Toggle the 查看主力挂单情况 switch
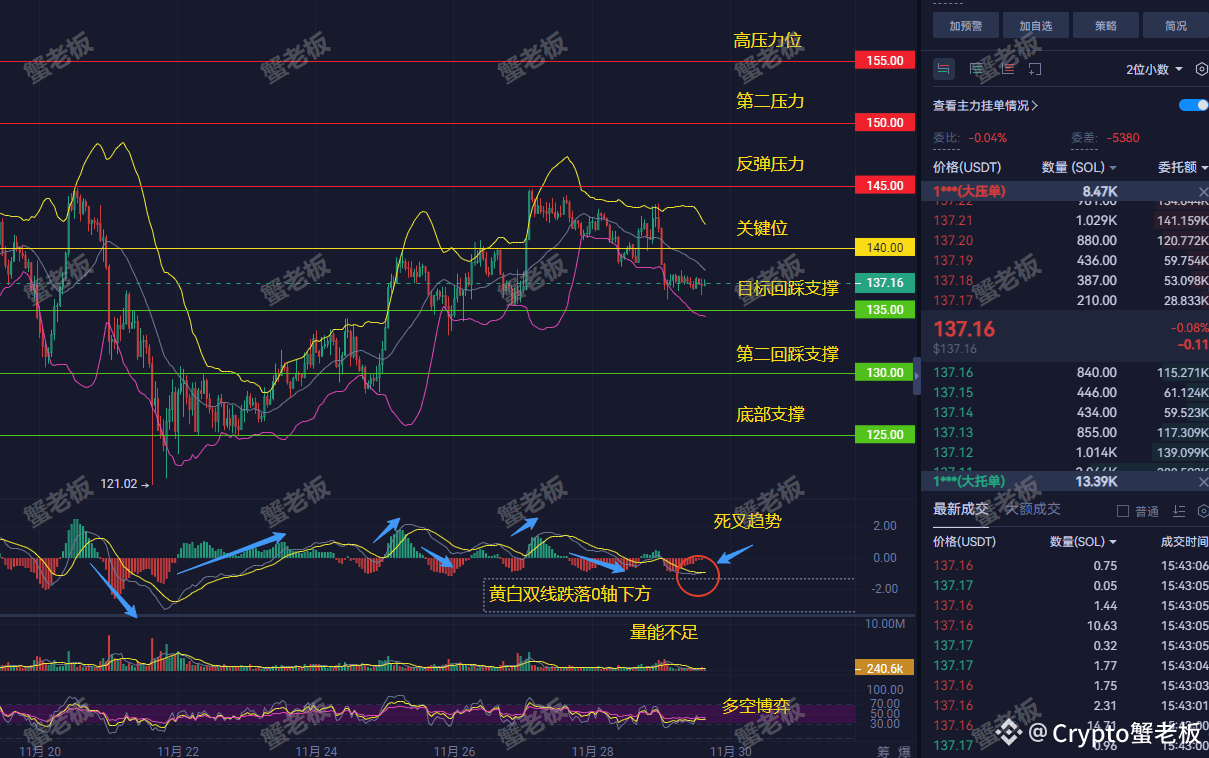This screenshot has width=1209, height=758. point(1194,105)
